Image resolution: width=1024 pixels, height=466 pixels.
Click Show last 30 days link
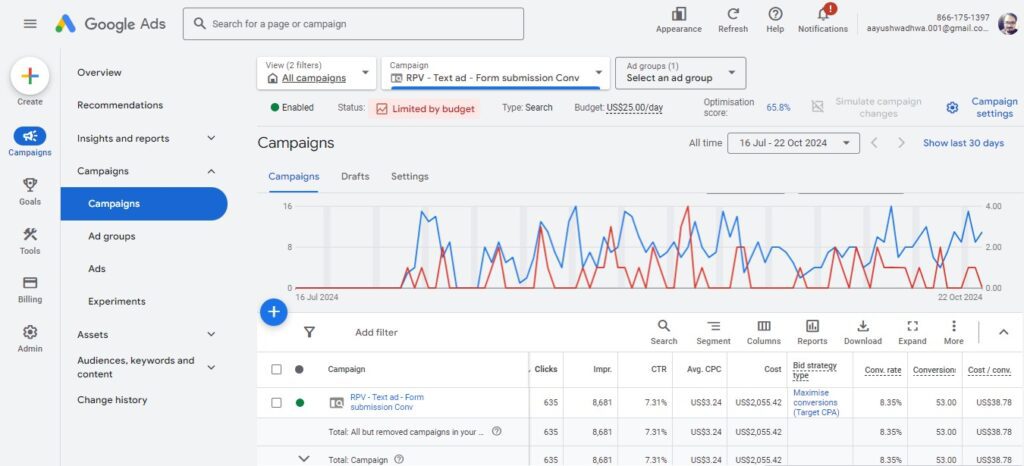coord(963,143)
